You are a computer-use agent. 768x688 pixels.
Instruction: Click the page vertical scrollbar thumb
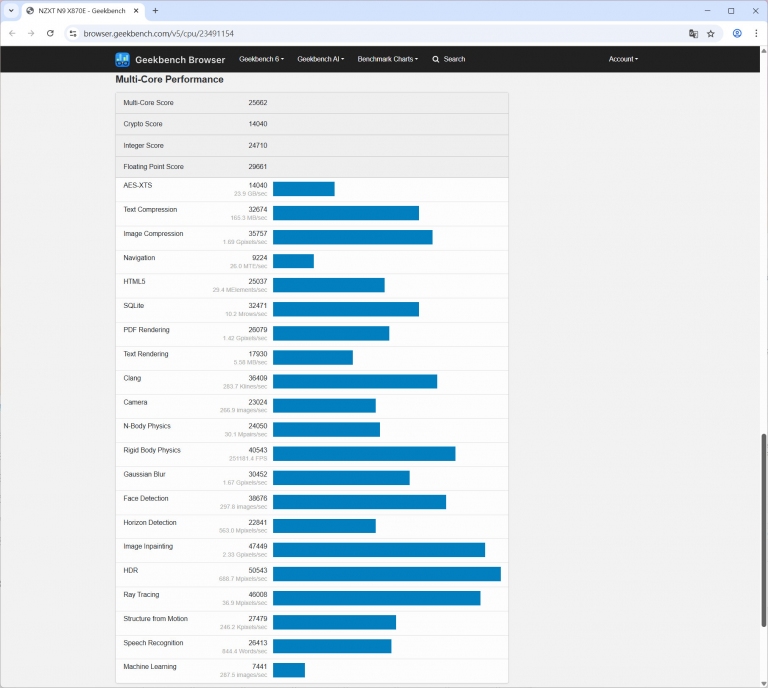763,530
